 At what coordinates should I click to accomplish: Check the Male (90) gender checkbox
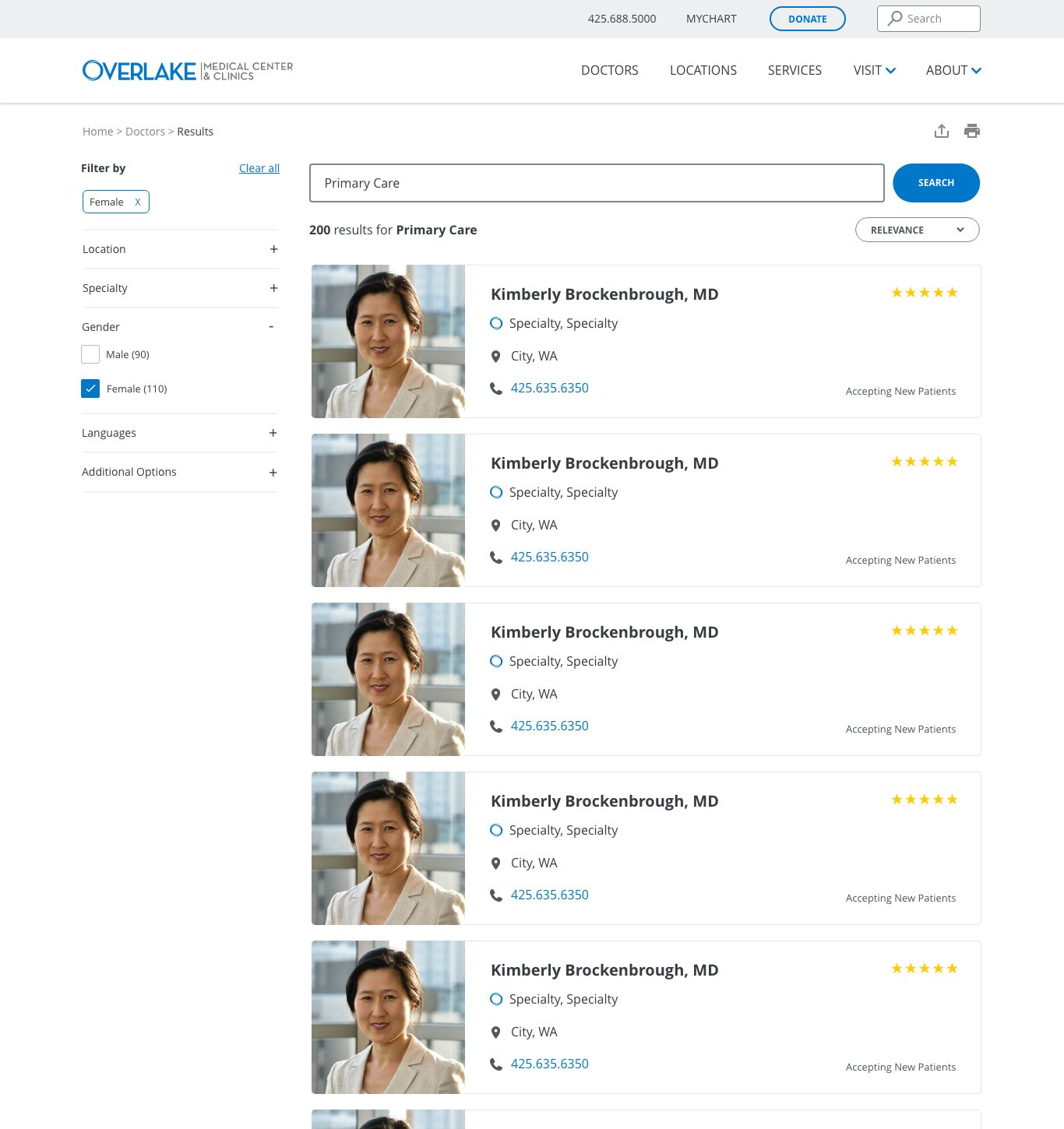pos(90,354)
